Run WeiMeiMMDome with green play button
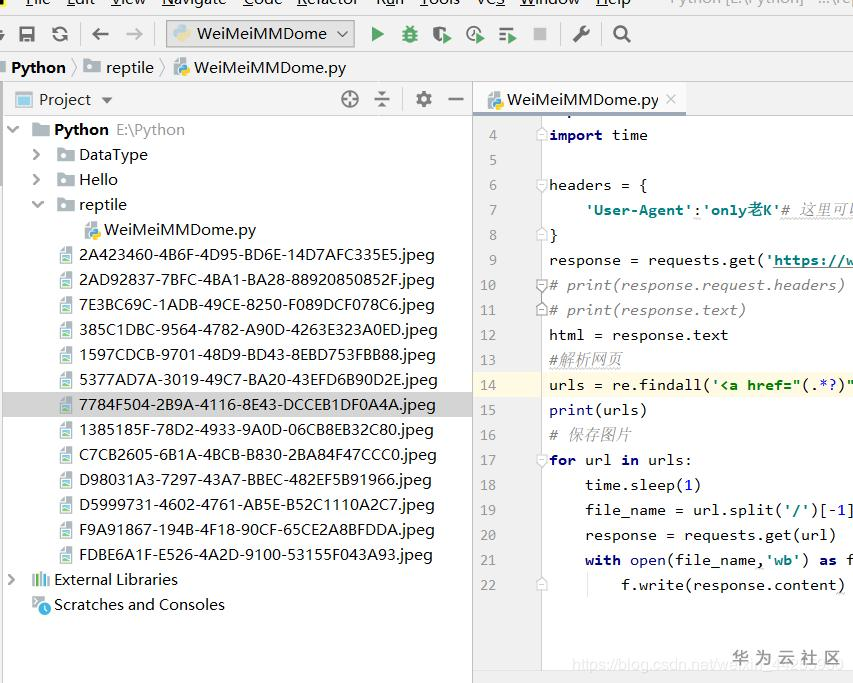853x683 pixels. coord(377,34)
